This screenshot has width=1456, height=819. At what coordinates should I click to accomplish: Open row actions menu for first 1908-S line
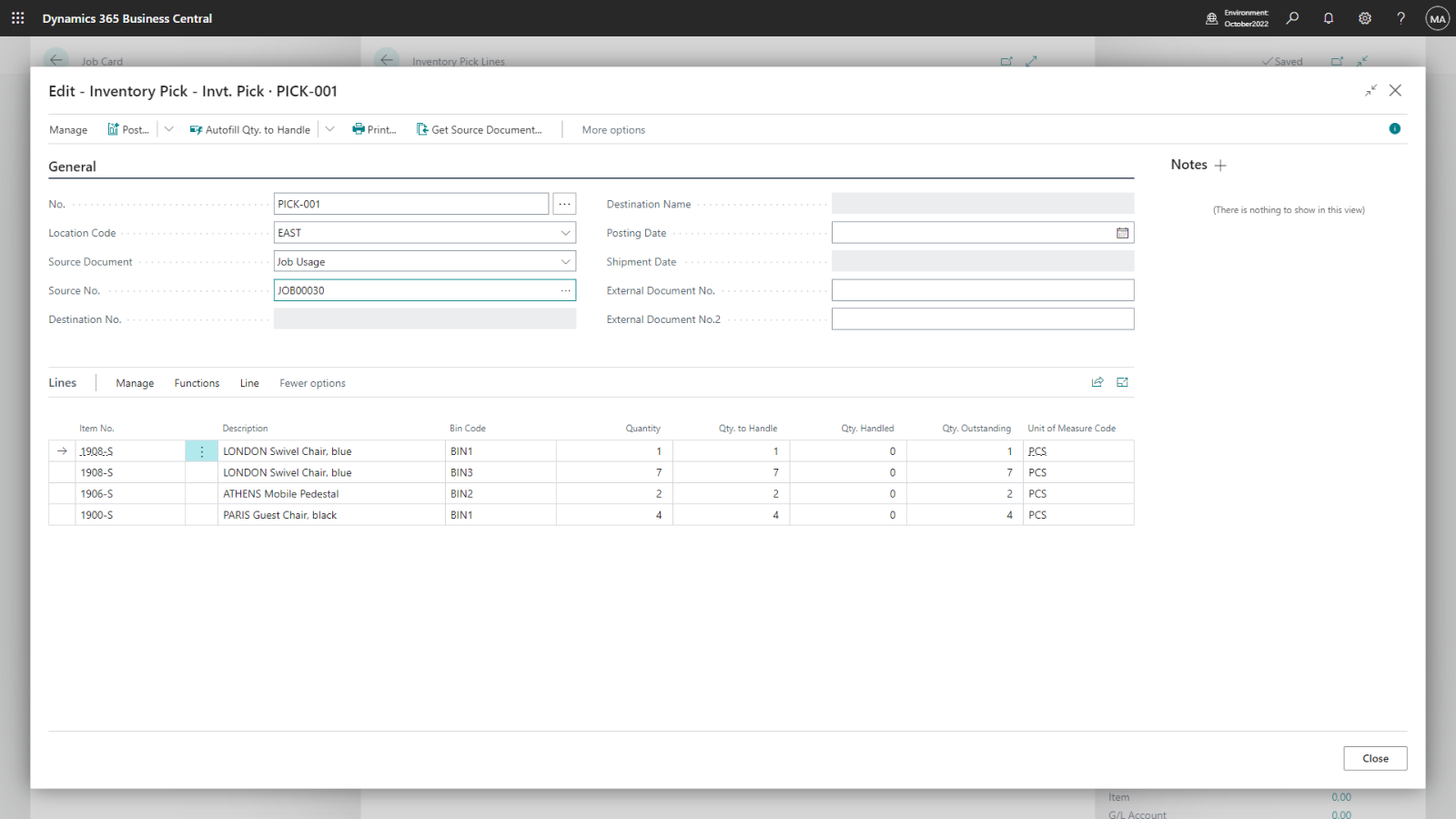click(x=201, y=451)
